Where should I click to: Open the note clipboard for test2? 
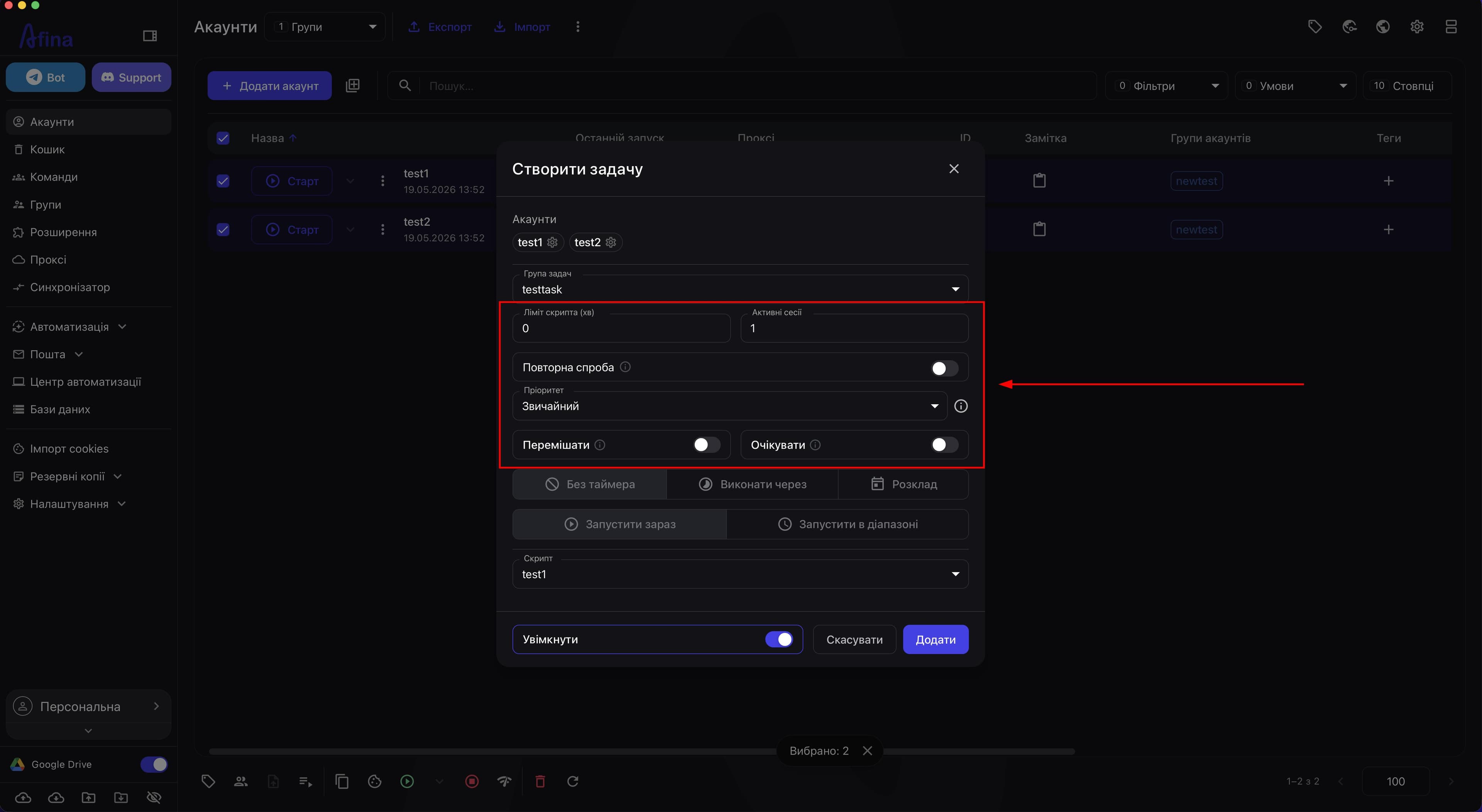pos(1039,229)
